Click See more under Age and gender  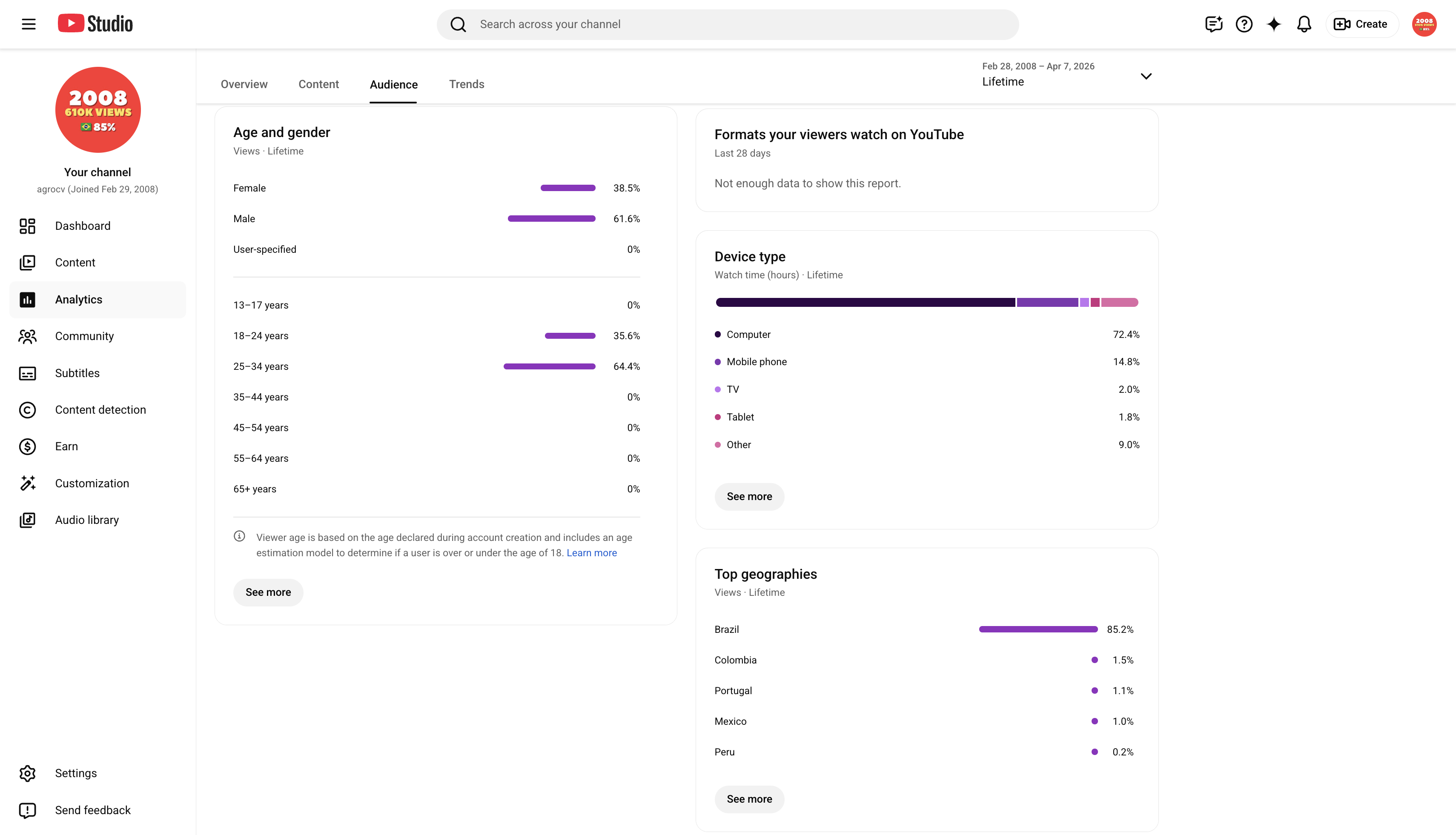268,592
